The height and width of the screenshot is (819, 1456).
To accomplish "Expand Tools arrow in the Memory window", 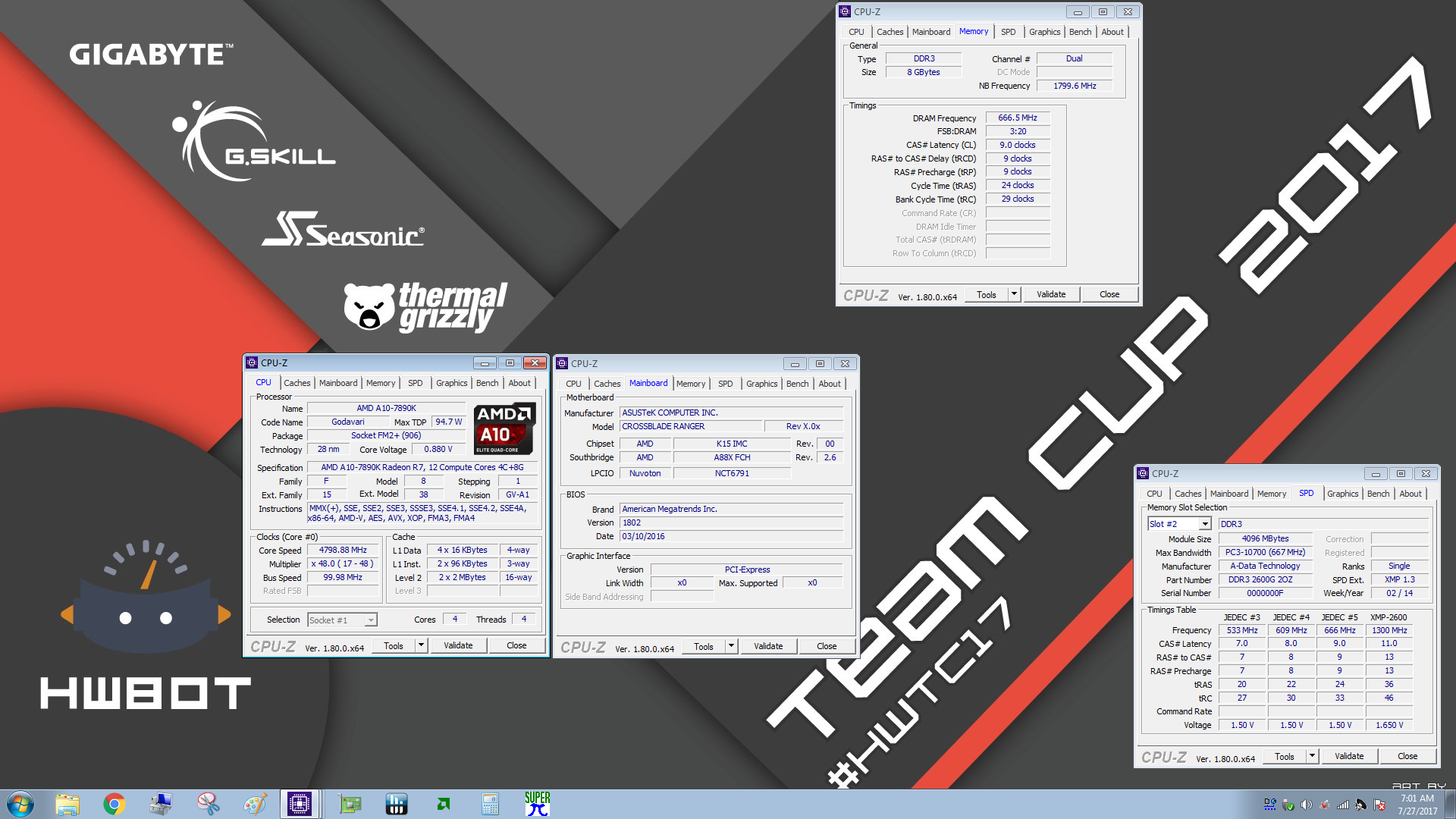I will point(1014,294).
